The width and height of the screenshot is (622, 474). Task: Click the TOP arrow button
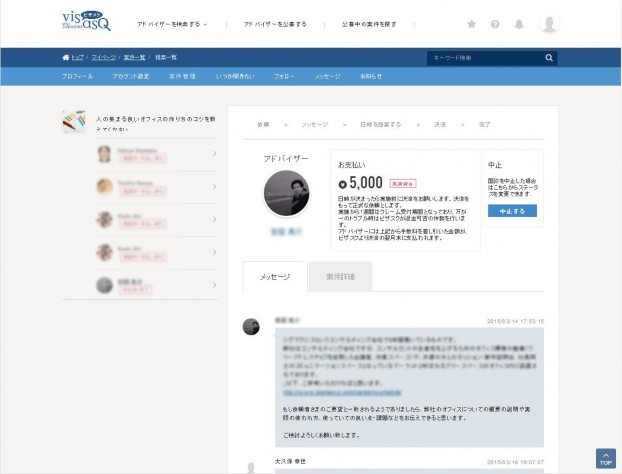pyautogui.click(x=606, y=459)
